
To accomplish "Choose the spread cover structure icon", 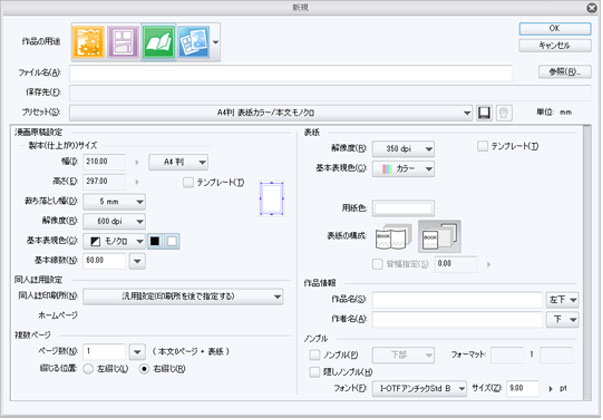I will coord(393,237).
